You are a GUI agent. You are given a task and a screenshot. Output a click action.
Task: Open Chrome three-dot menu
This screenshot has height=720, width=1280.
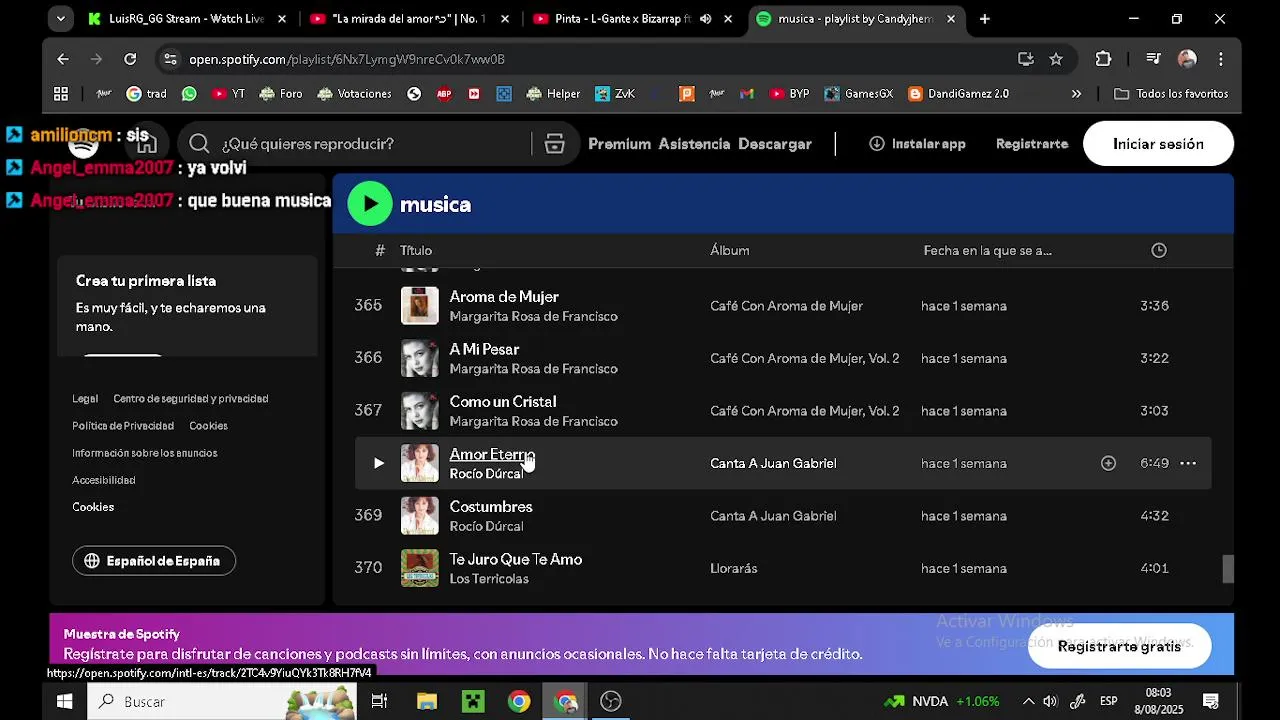(x=1221, y=59)
